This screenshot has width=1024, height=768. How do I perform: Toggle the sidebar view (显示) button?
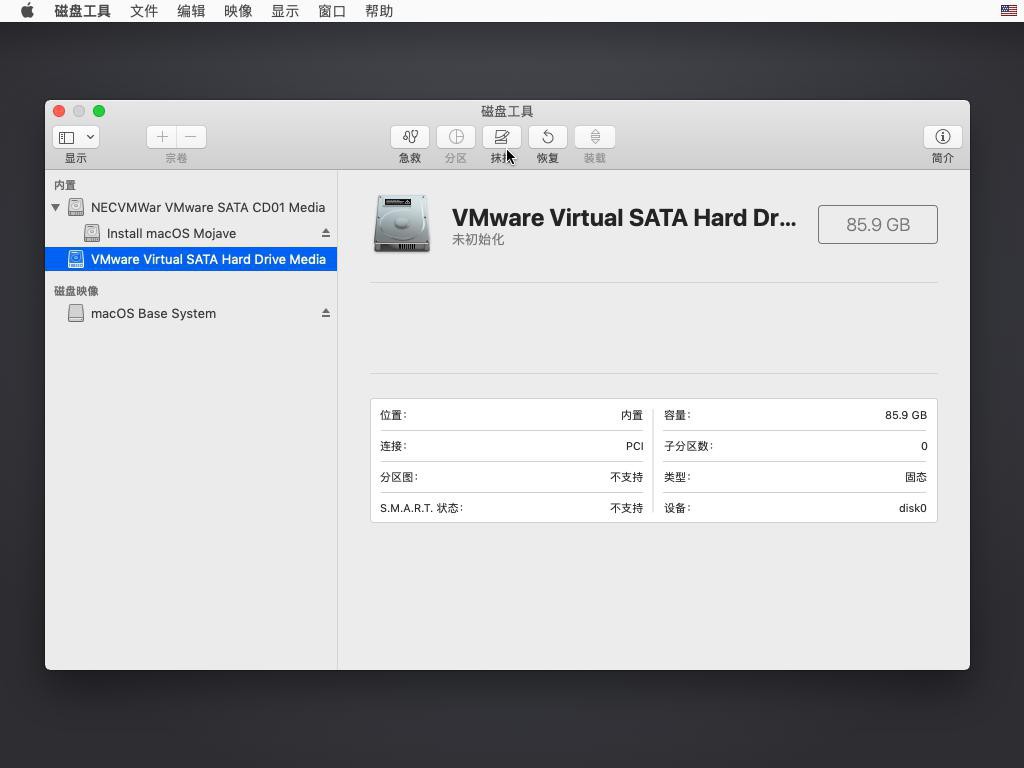coord(67,137)
